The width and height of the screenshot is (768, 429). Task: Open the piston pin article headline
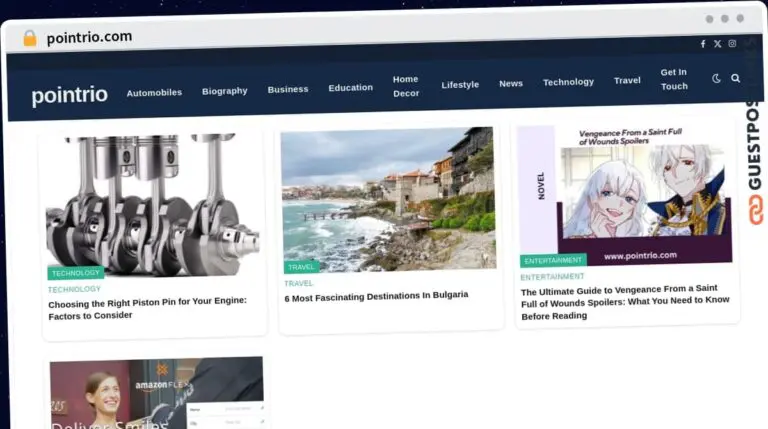click(147, 308)
